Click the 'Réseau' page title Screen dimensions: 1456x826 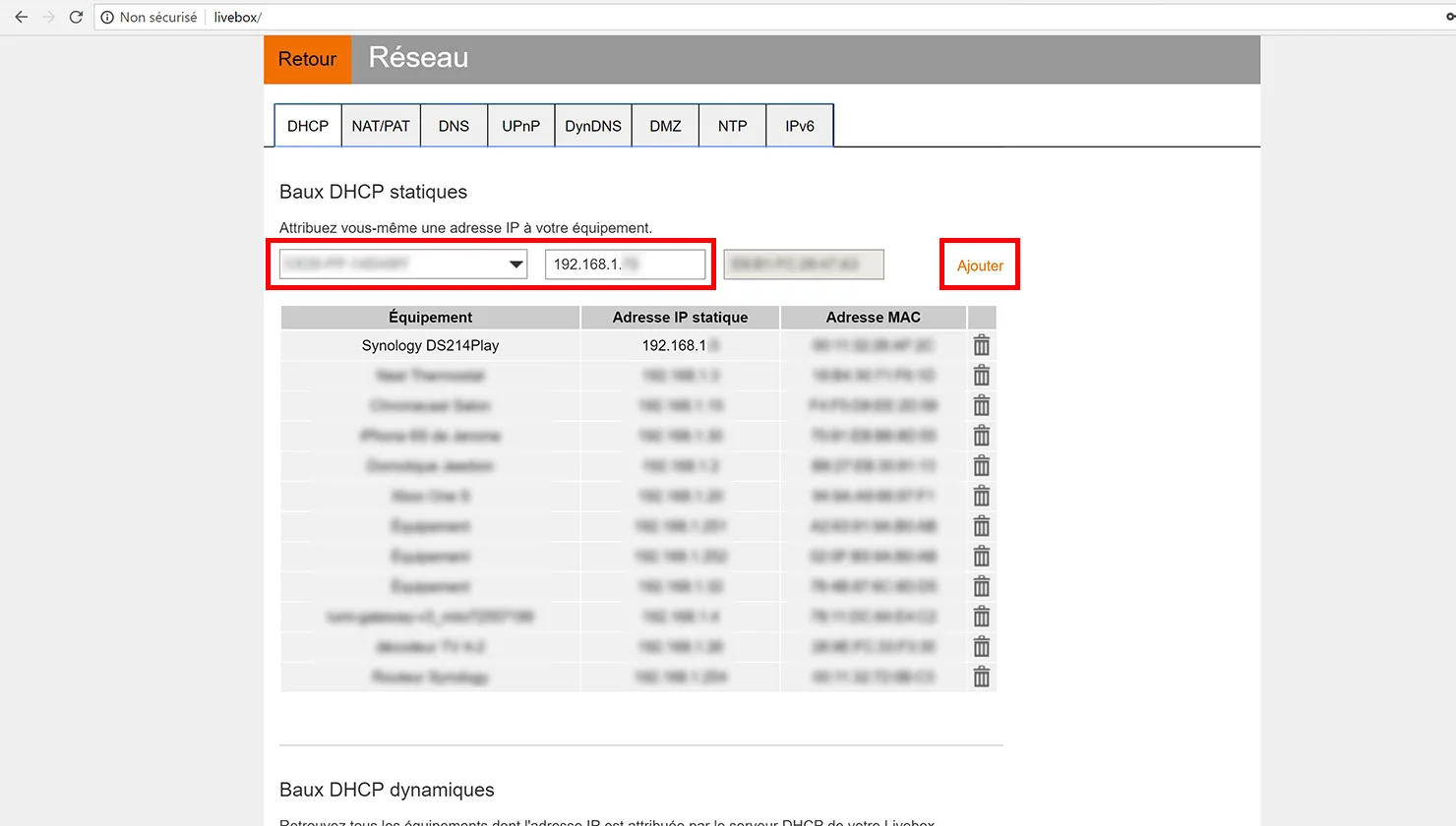(418, 57)
